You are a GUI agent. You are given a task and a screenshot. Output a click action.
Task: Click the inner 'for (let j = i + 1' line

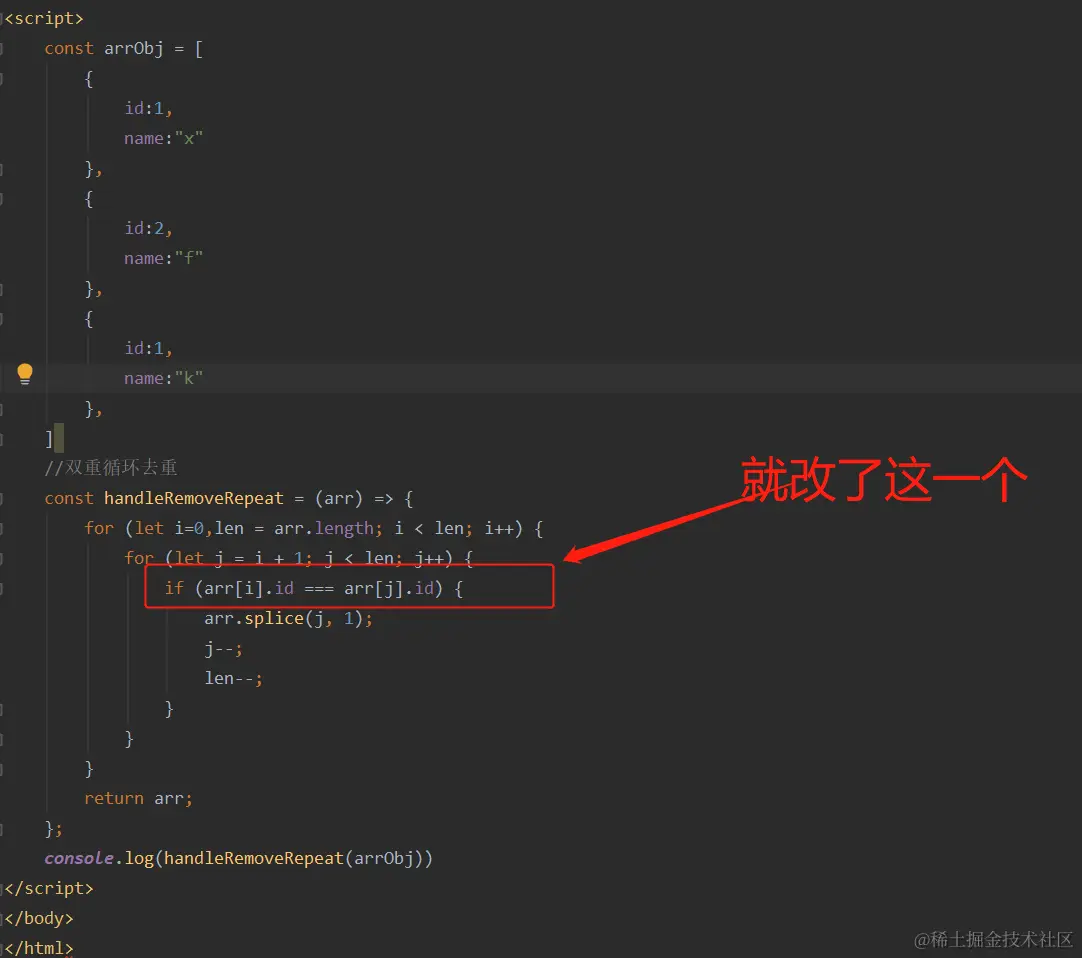[x=299, y=558]
